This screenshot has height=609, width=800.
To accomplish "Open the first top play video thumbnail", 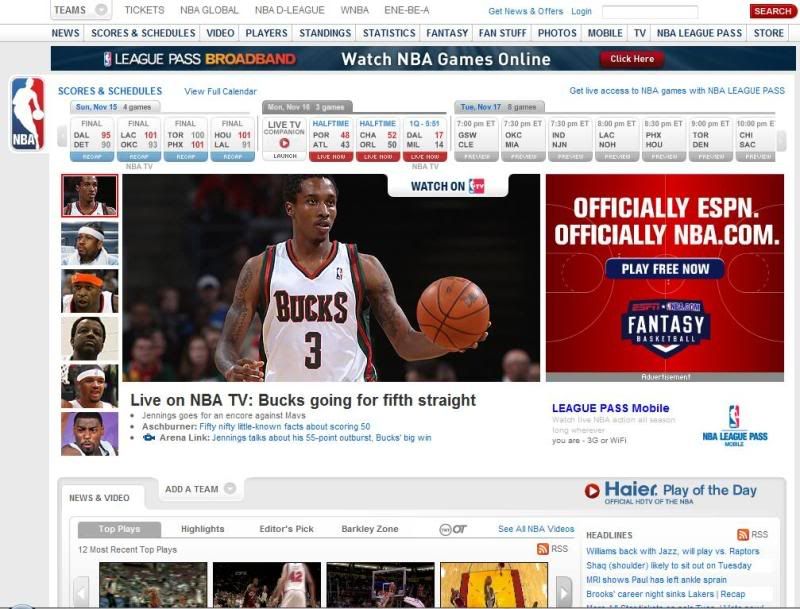I will [153, 585].
